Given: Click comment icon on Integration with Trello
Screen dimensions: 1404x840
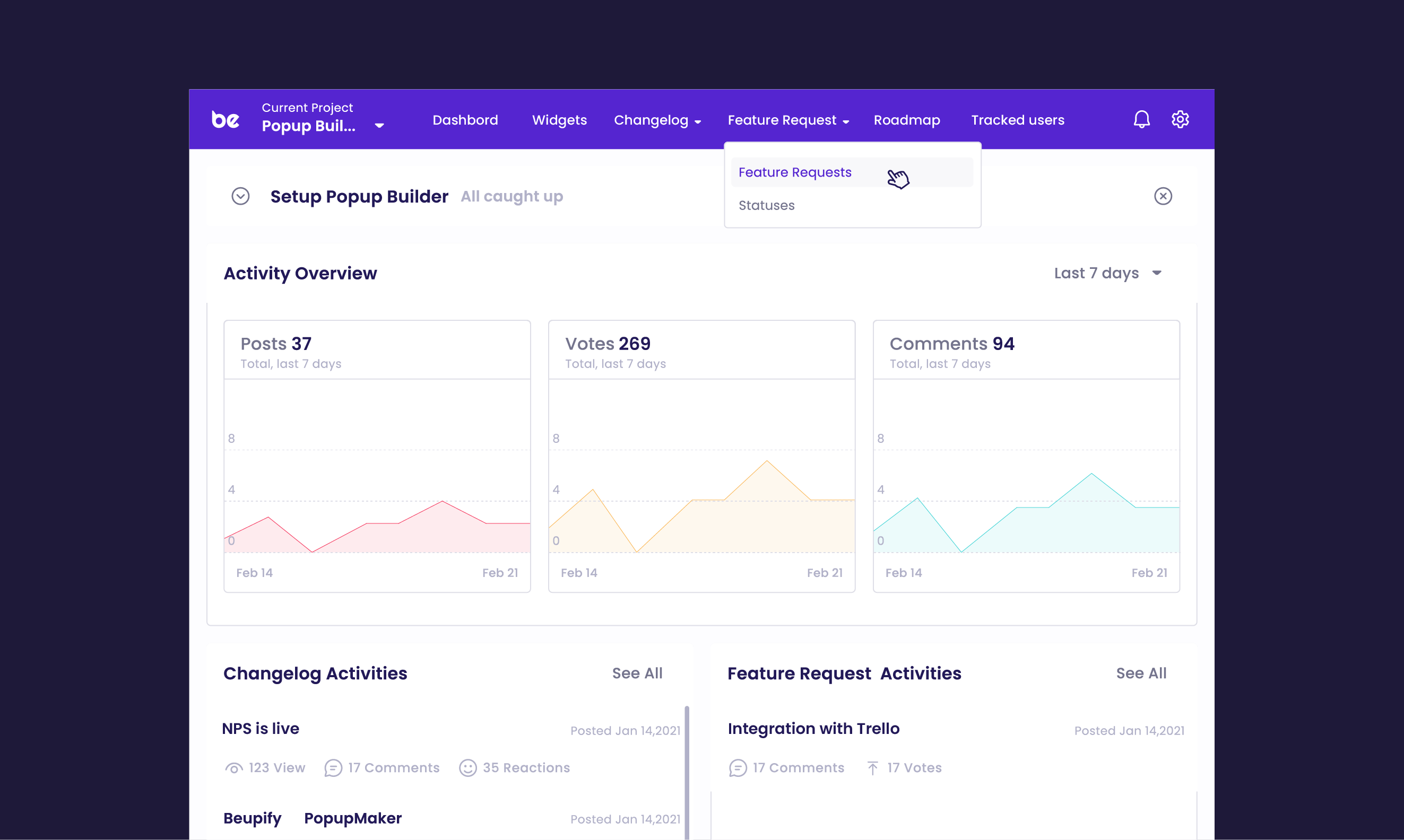Looking at the screenshot, I should 738,768.
